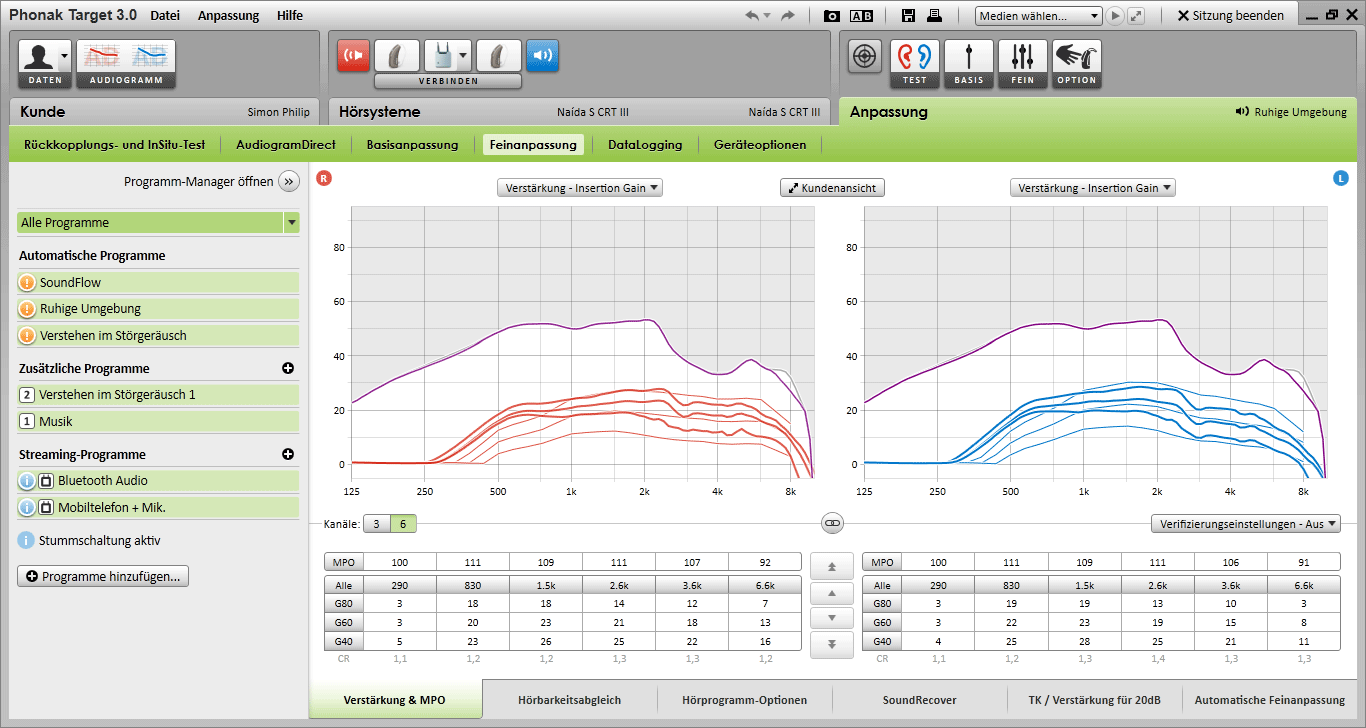This screenshot has height=728, width=1366.
Task: Open the Basis adjustment icon
Action: [x=969, y=64]
